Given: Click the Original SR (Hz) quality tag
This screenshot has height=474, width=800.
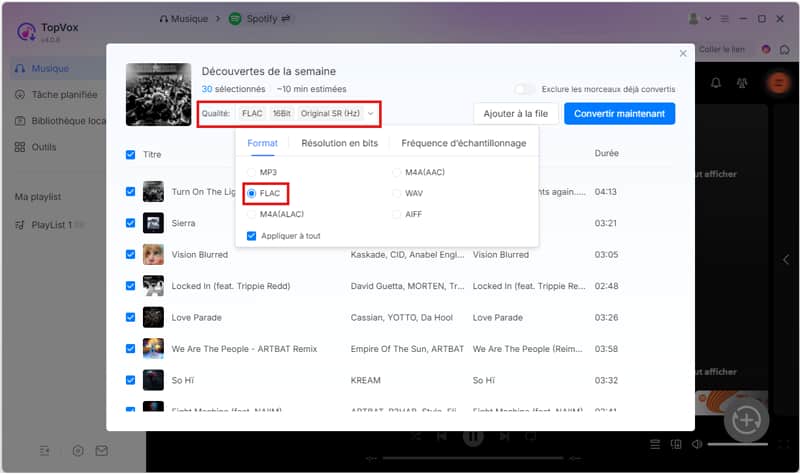Looking at the screenshot, I should pyautogui.click(x=330, y=114).
